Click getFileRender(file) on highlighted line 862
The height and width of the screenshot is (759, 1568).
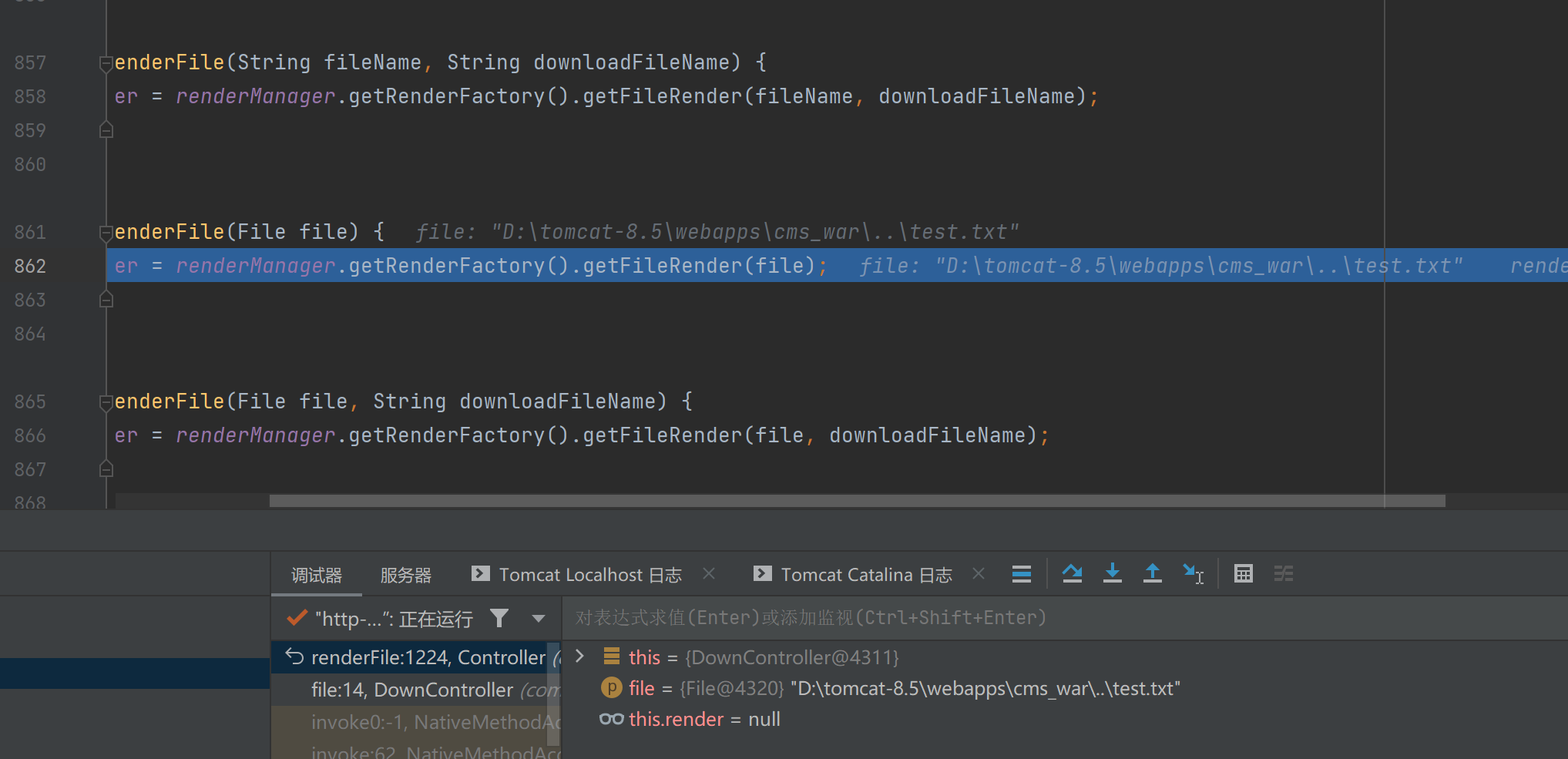click(699, 266)
